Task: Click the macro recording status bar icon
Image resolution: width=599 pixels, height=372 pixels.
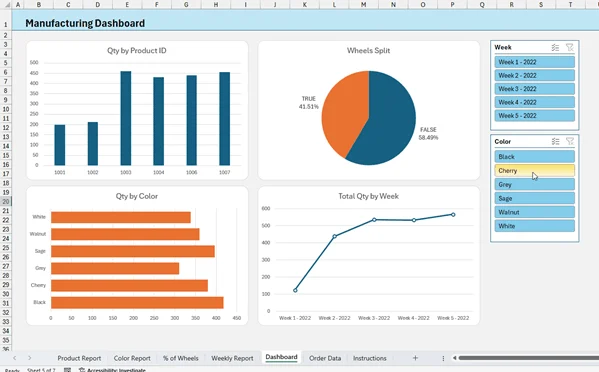Action: click(67, 370)
